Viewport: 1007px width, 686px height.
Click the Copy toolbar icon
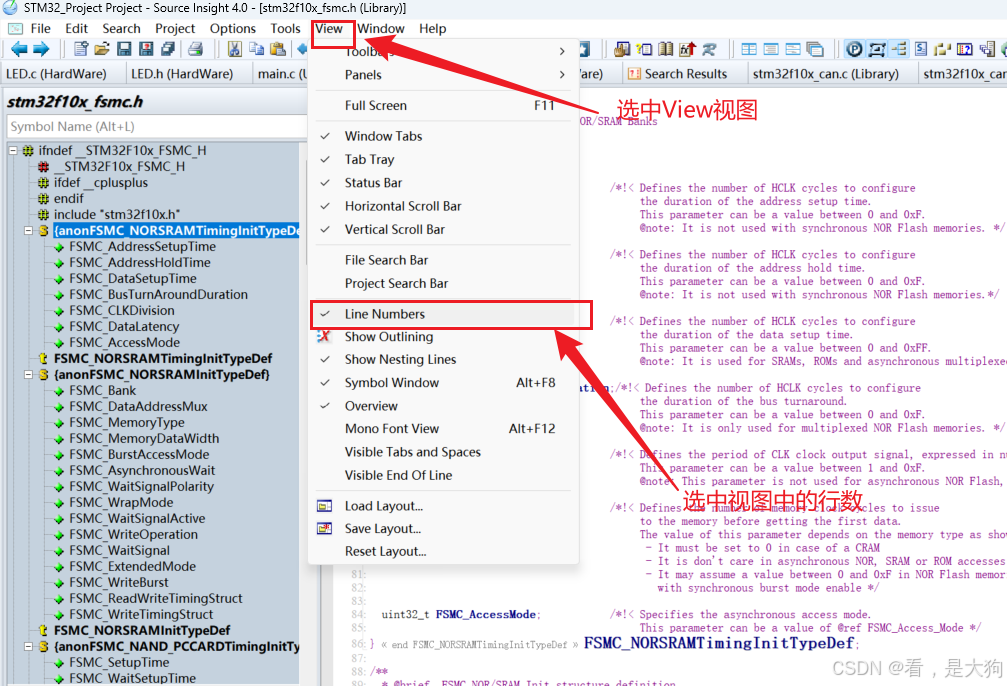pos(256,49)
